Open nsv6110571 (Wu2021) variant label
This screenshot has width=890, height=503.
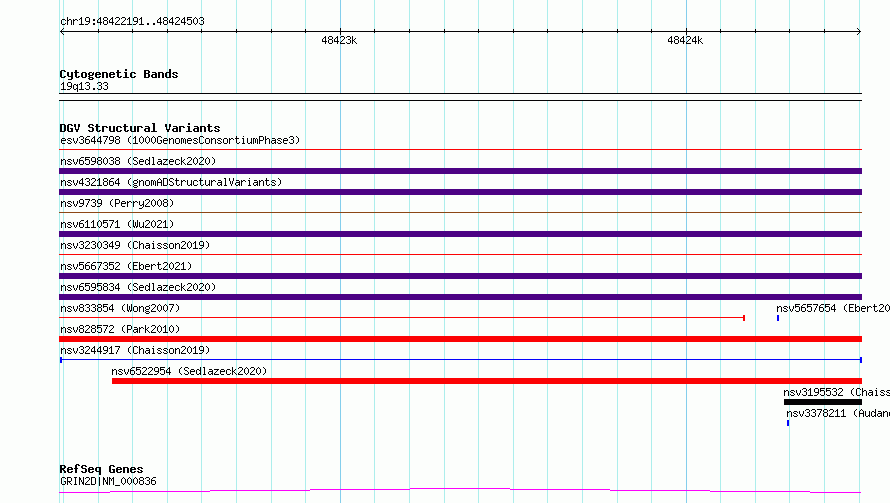tap(117, 224)
